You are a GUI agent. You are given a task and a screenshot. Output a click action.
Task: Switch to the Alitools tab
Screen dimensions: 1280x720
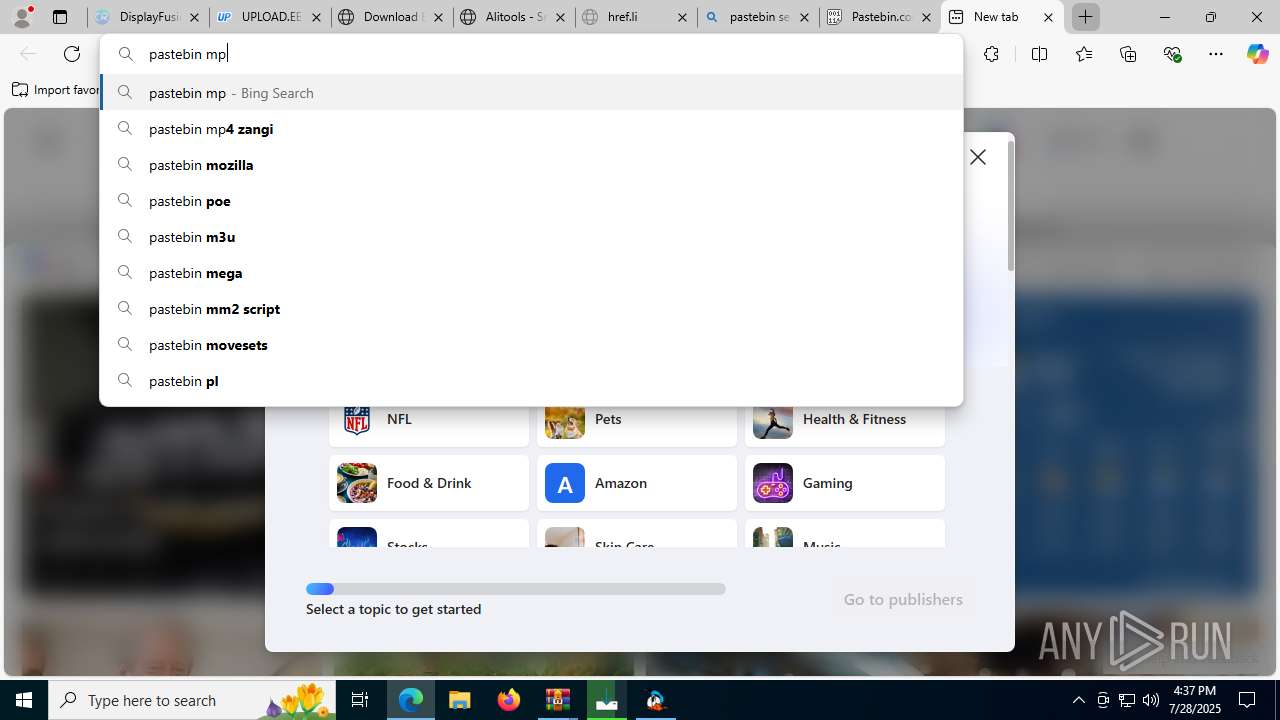pyautogui.click(x=514, y=17)
